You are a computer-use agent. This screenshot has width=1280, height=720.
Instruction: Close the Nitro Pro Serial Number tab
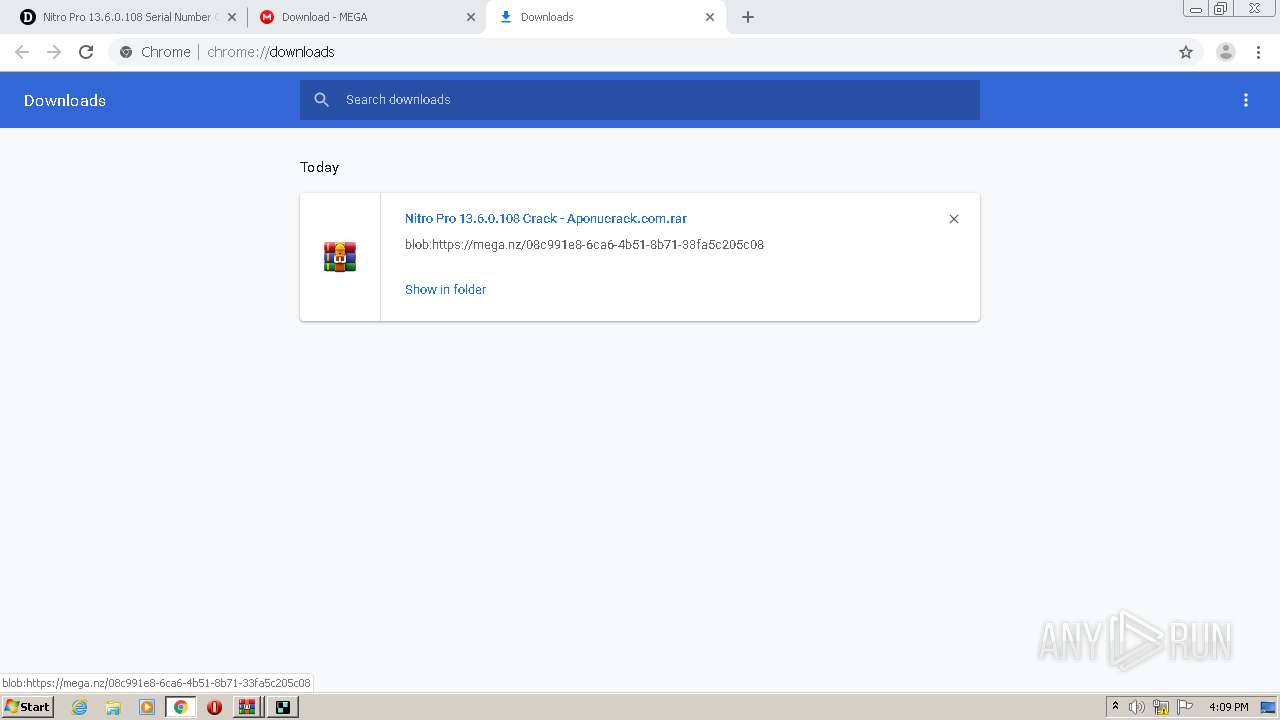pos(231,17)
